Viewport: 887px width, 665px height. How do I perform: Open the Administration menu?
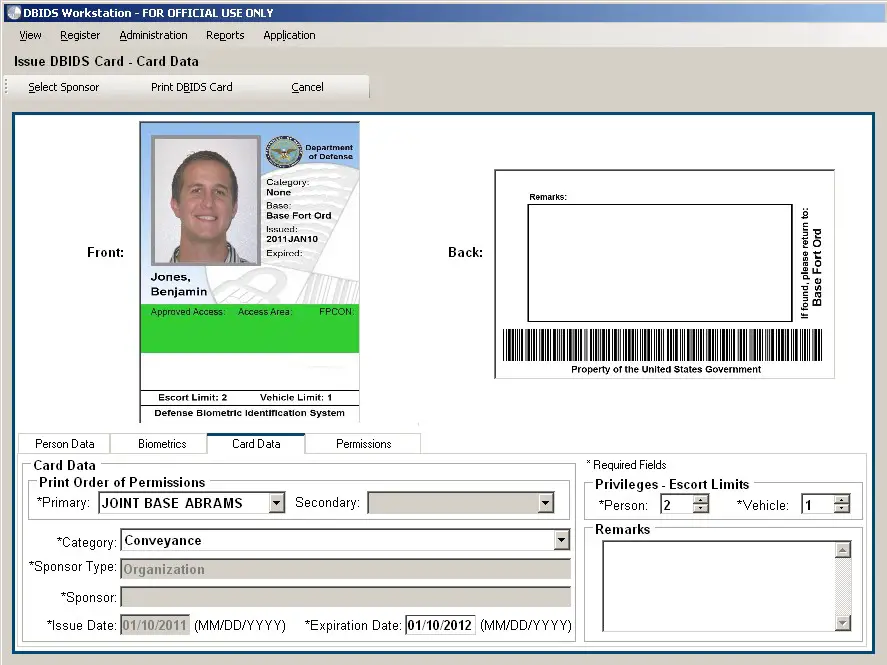click(153, 35)
